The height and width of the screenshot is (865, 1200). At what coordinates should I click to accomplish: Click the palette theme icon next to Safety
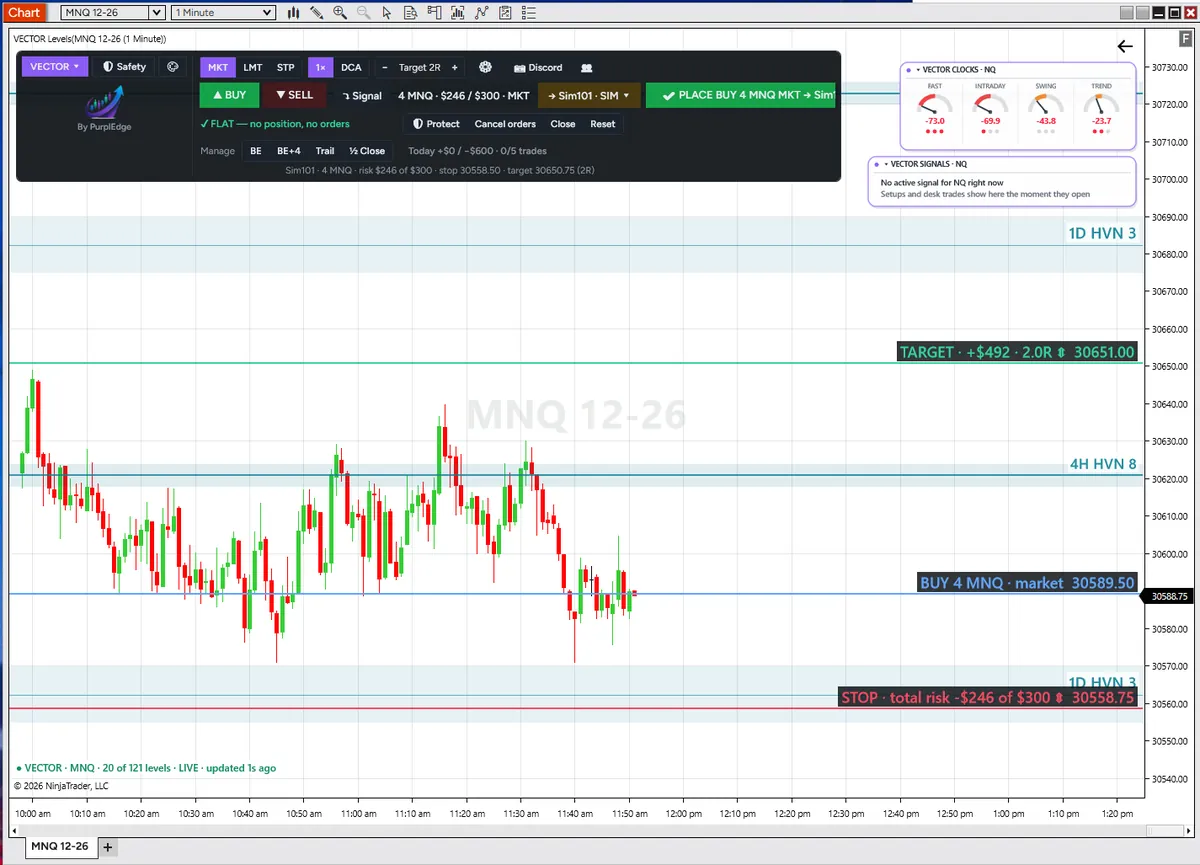(172, 67)
